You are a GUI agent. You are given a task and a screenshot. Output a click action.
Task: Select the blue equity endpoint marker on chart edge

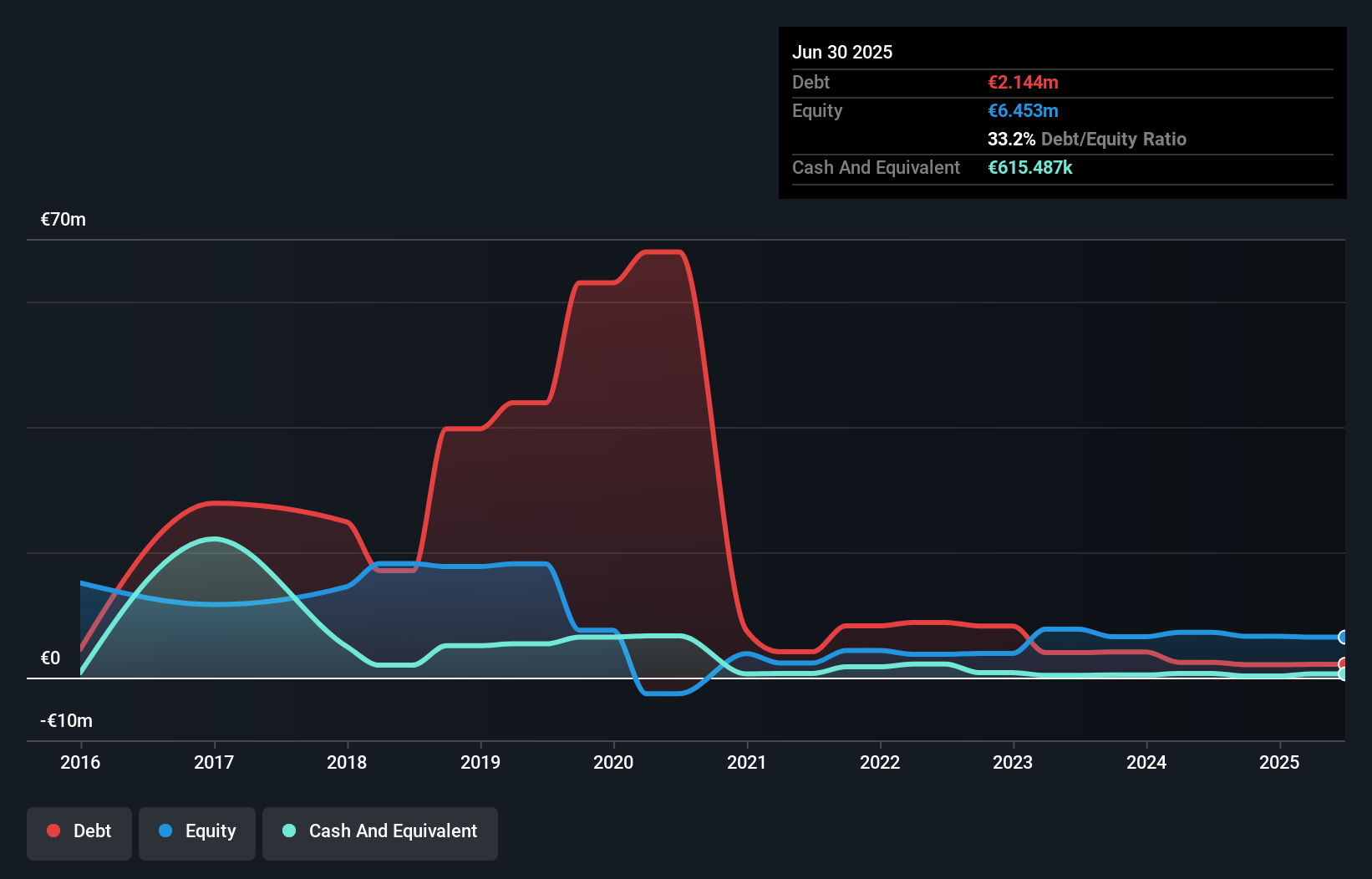pyautogui.click(x=1342, y=637)
